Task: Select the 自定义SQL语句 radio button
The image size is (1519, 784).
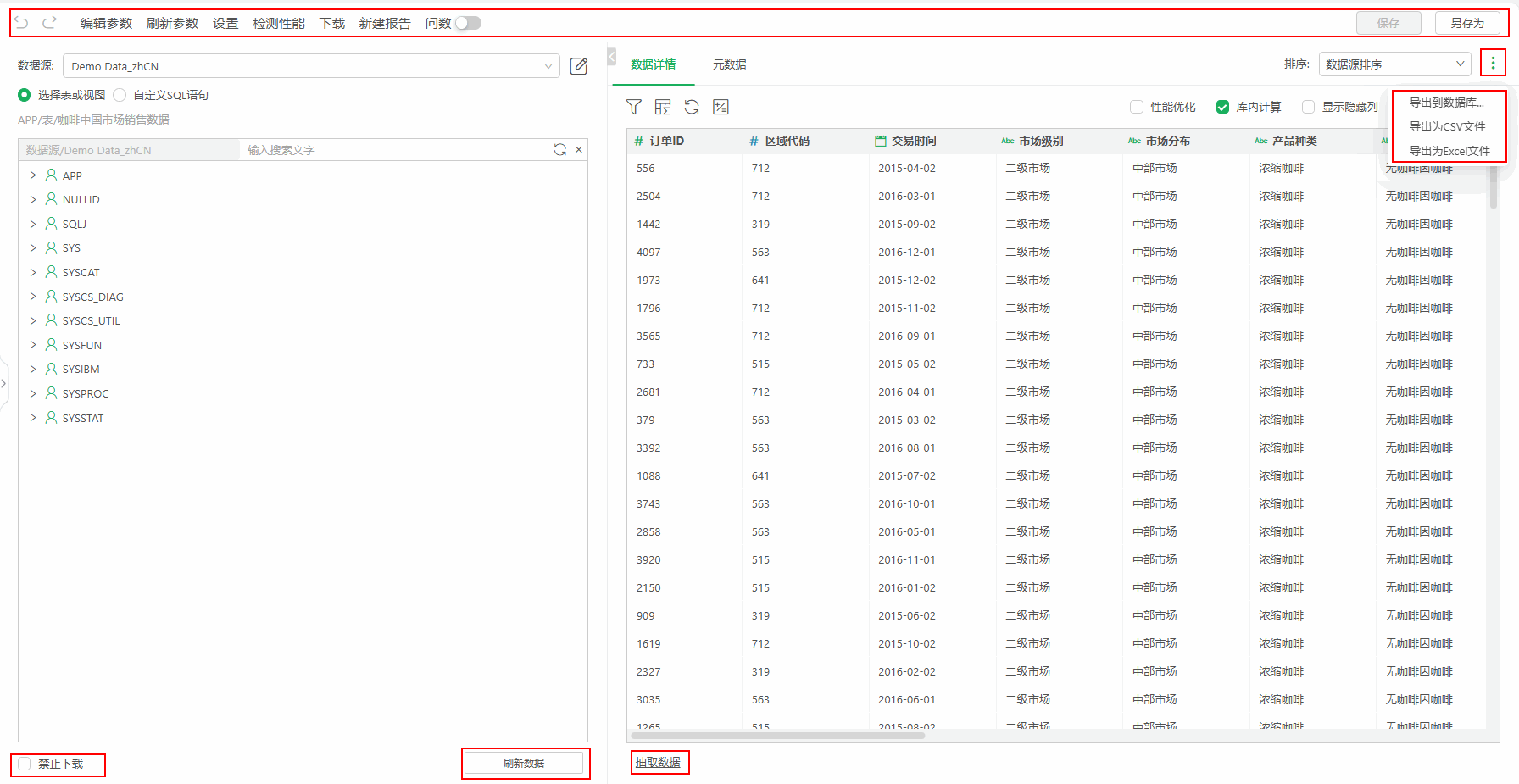Action: tap(120, 95)
